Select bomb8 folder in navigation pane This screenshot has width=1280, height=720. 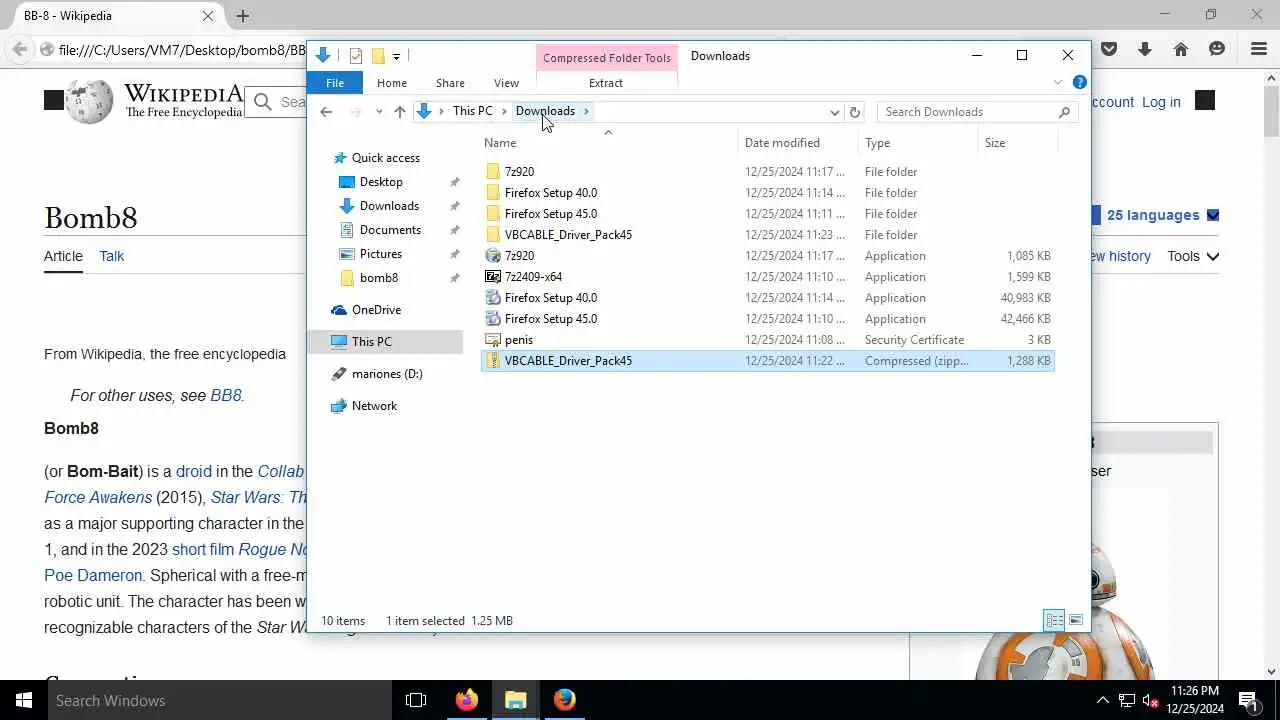[379, 278]
